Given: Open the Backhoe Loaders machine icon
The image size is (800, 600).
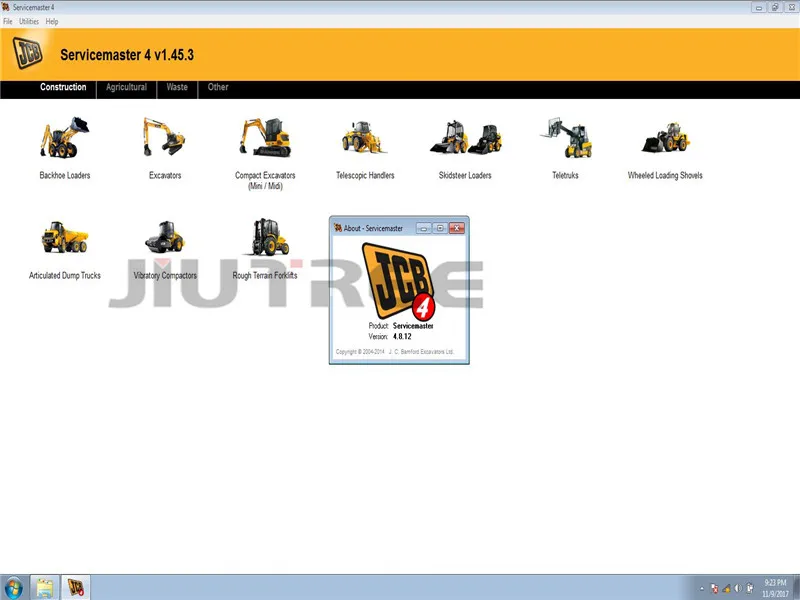Looking at the screenshot, I should [64, 137].
